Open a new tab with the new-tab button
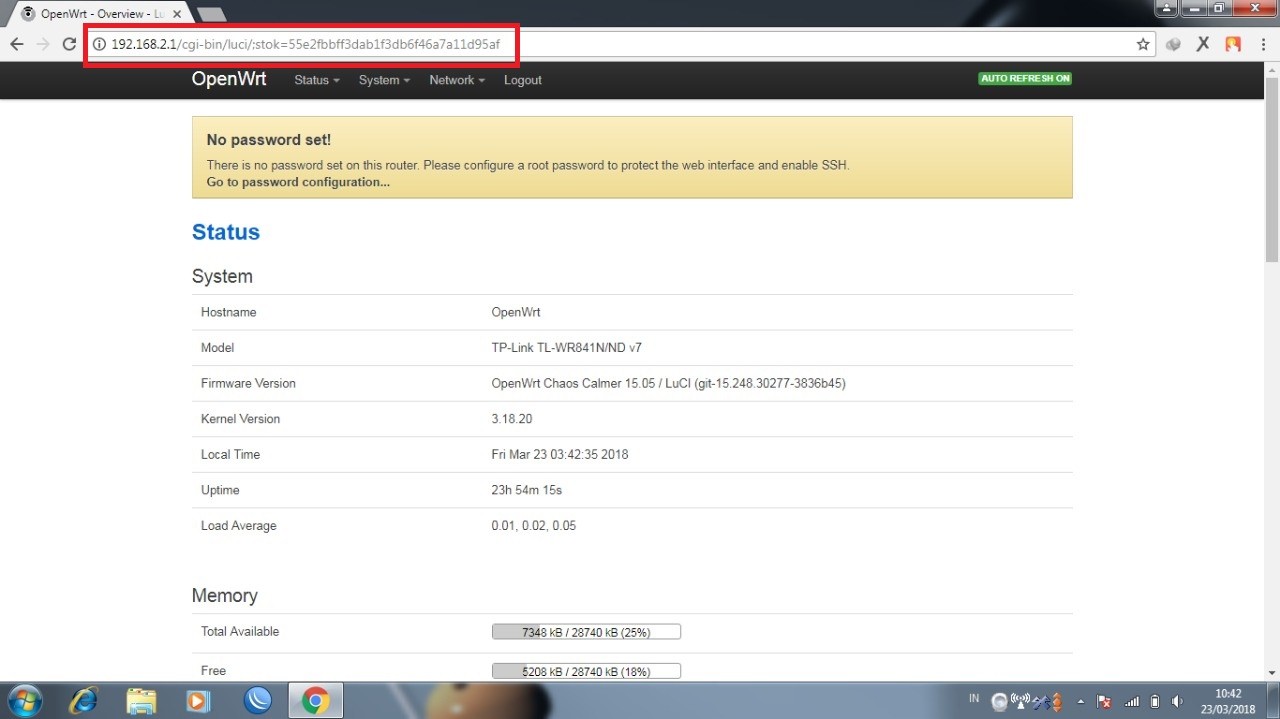The image size is (1280, 719). coord(211,14)
